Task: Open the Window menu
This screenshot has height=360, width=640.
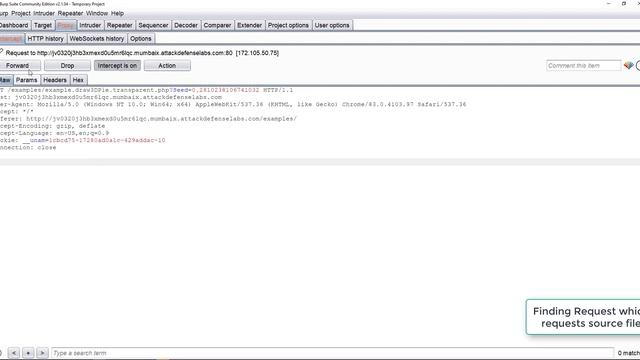Action: click(x=97, y=13)
